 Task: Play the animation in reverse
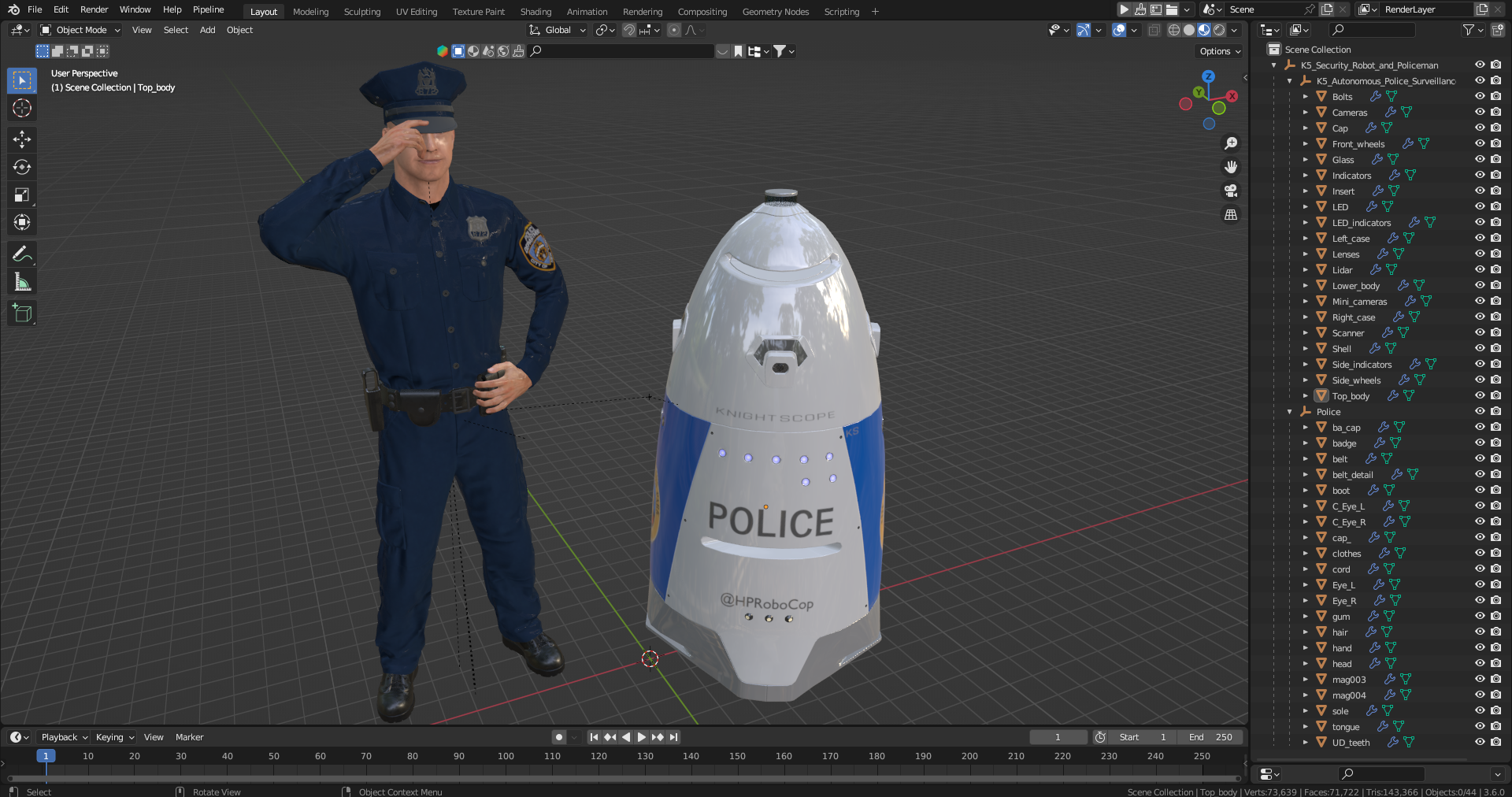626,737
